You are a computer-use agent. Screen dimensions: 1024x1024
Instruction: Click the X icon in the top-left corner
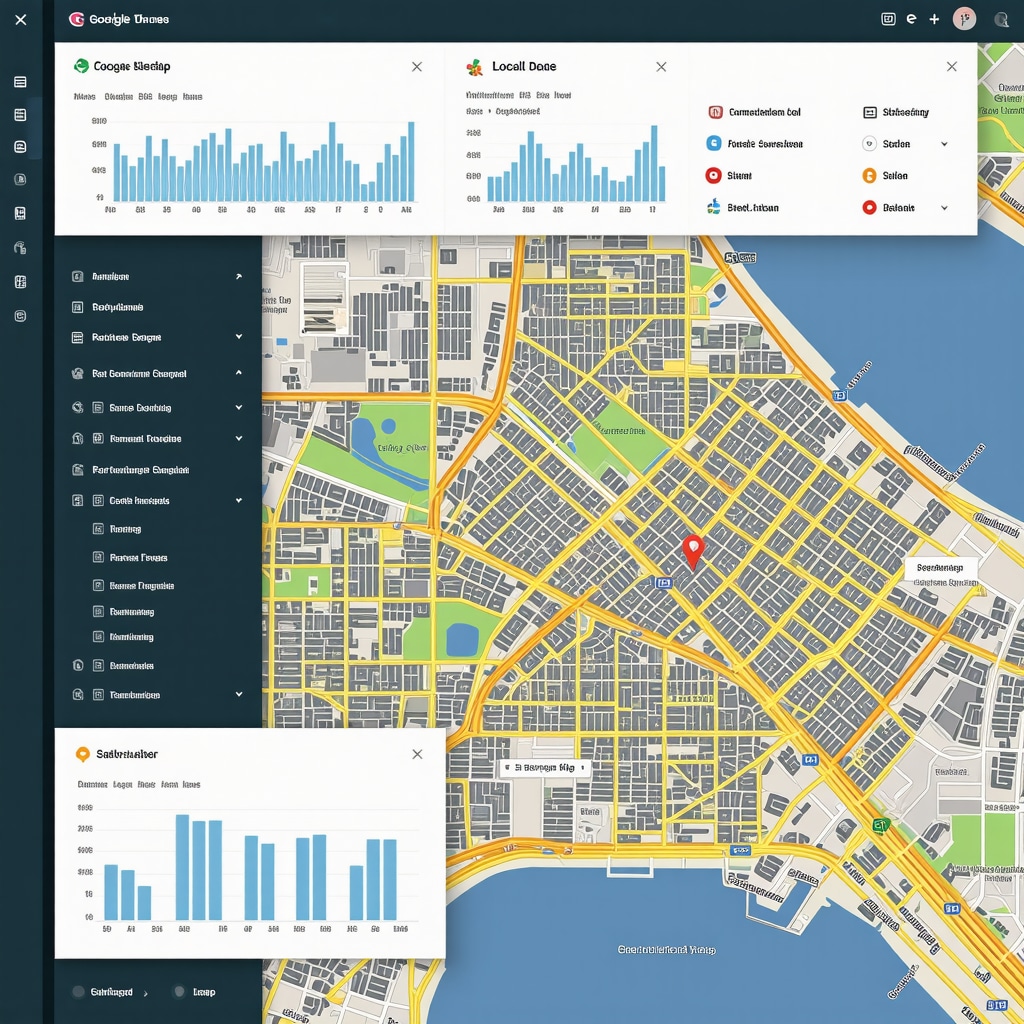21,20
